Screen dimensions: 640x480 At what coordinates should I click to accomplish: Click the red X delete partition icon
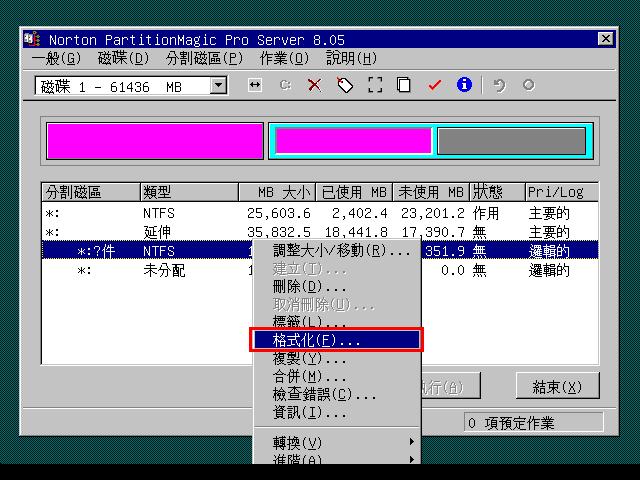click(314, 85)
